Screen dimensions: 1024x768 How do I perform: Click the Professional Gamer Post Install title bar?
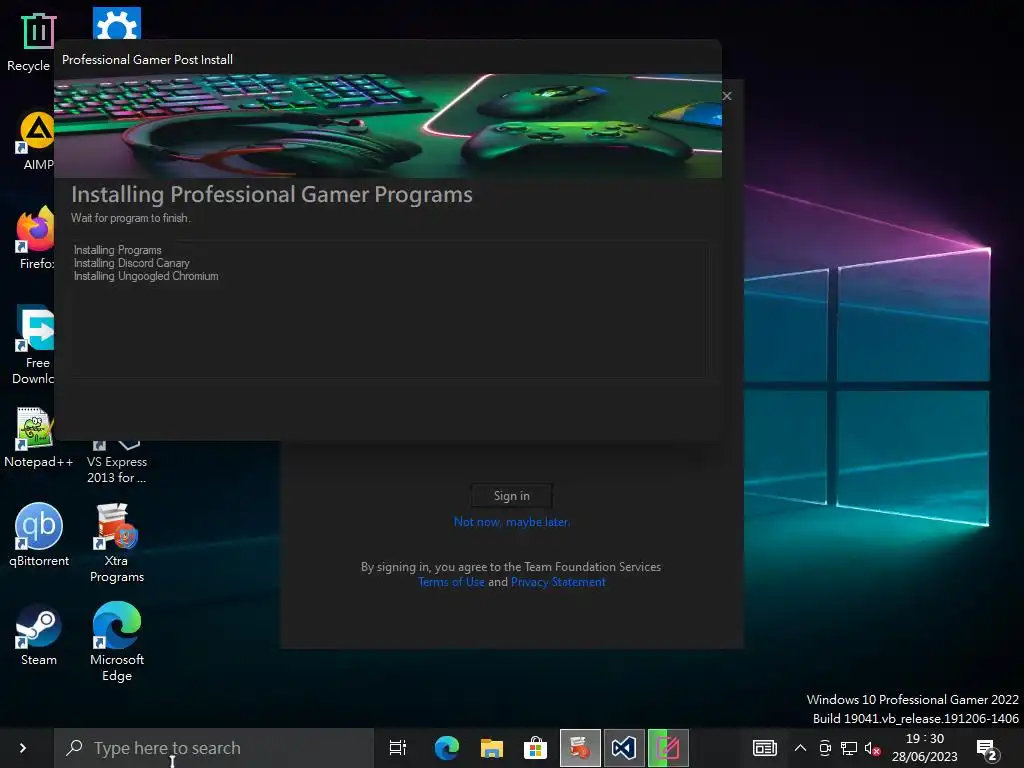(x=388, y=59)
